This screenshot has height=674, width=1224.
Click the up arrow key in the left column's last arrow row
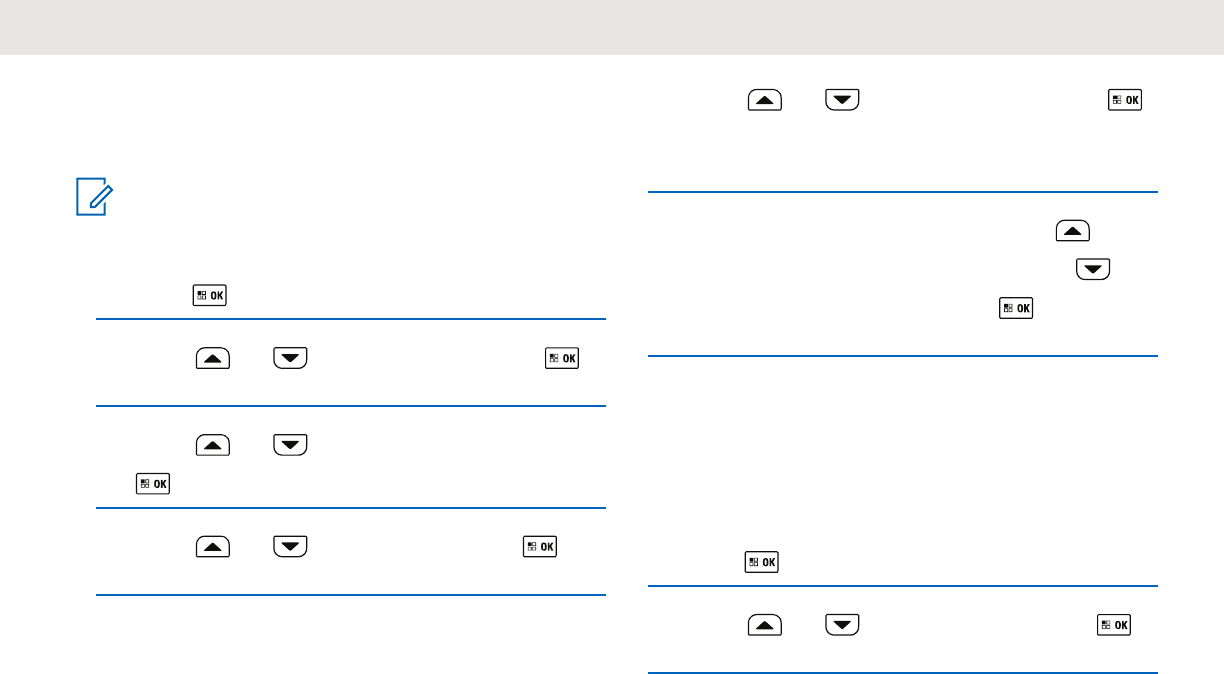213,547
